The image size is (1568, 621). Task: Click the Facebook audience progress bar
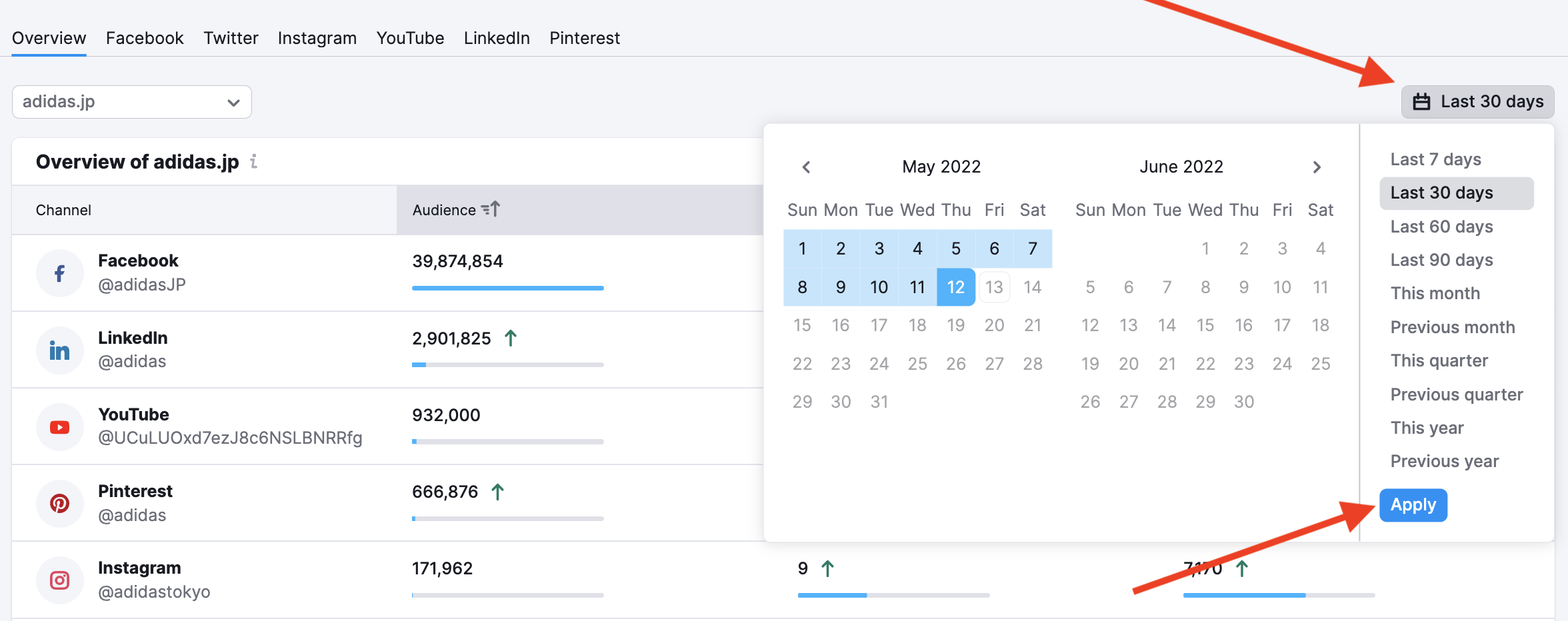click(508, 288)
